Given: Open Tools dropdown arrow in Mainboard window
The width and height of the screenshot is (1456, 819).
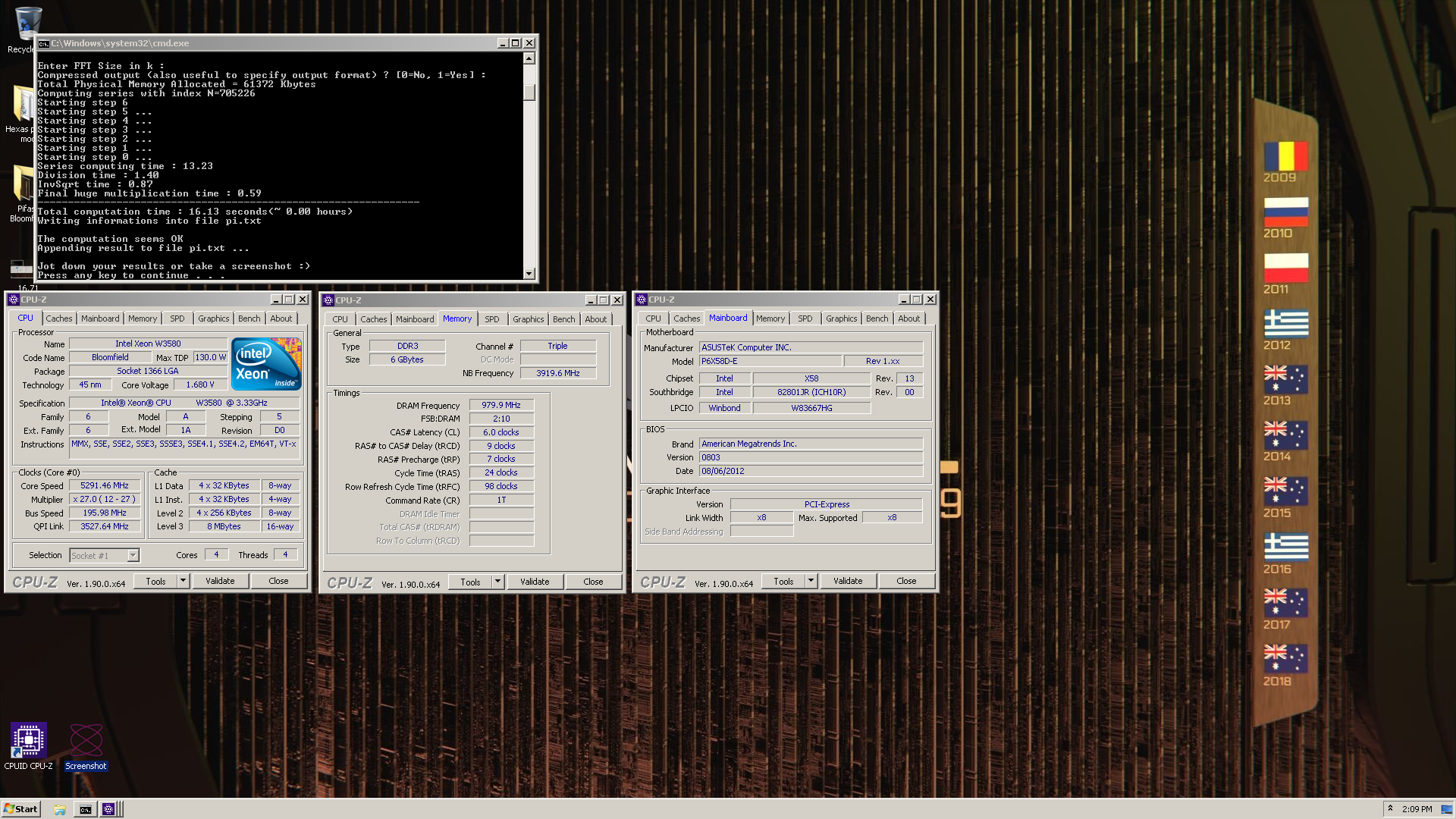Looking at the screenshot, I should [811, 581].
